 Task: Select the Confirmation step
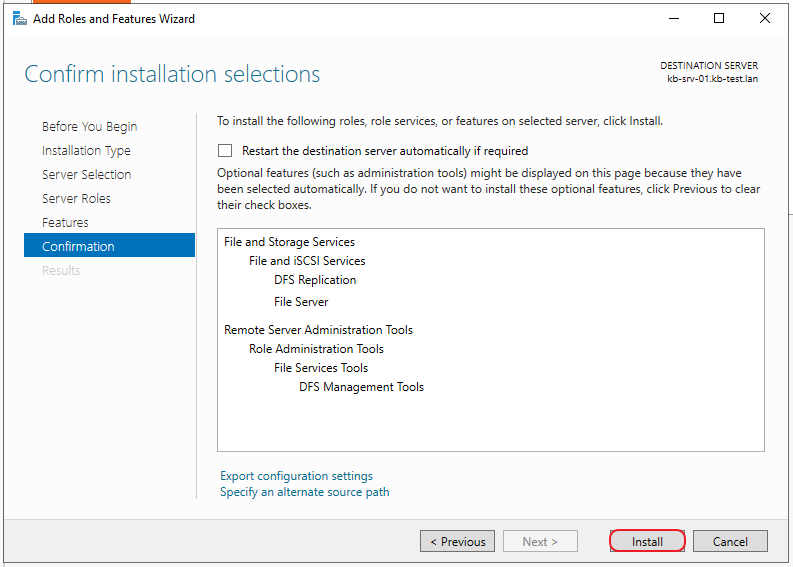(x=109, y=245)
